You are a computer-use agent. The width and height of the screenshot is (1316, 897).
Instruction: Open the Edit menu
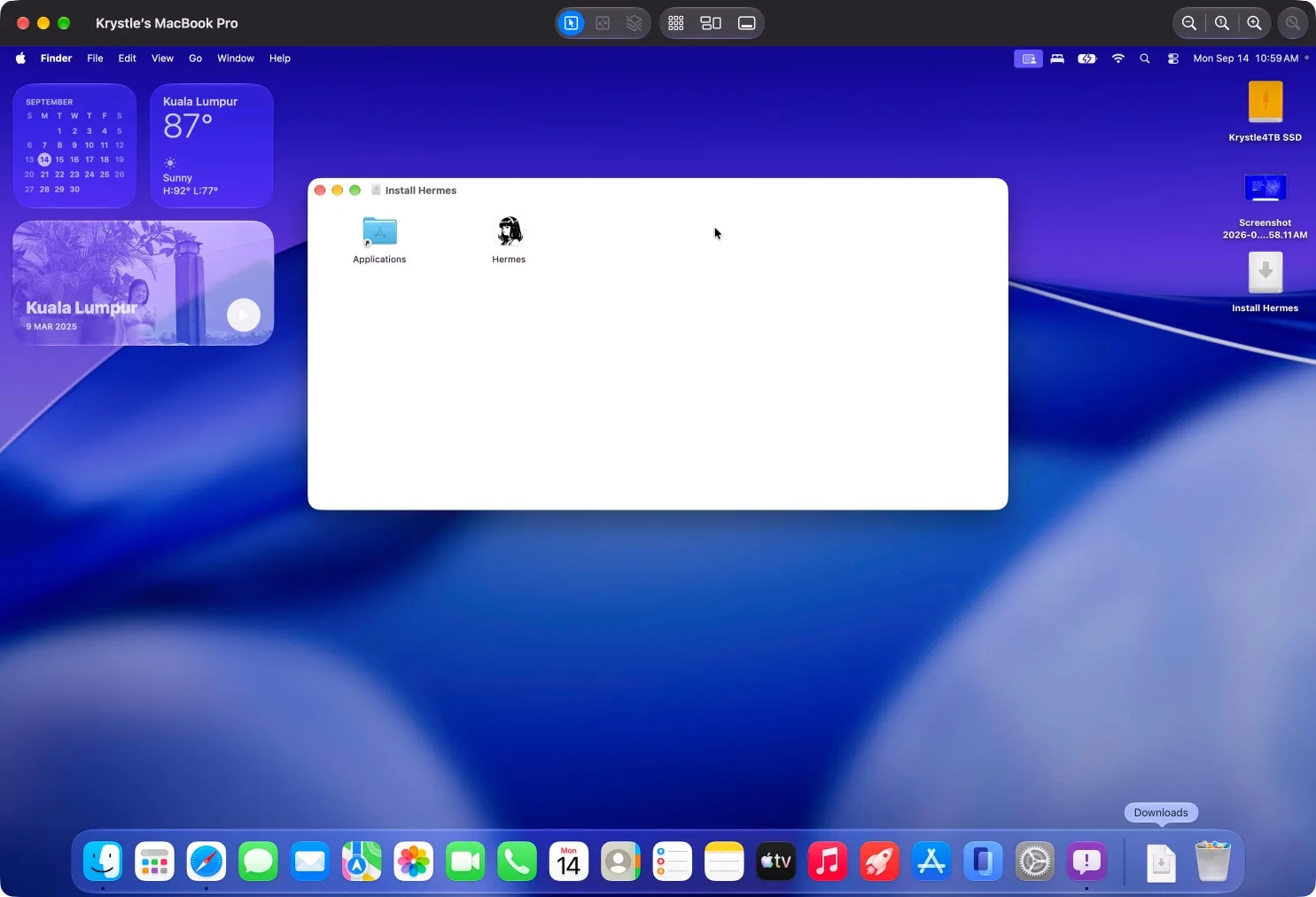click(x=128, y=58)
